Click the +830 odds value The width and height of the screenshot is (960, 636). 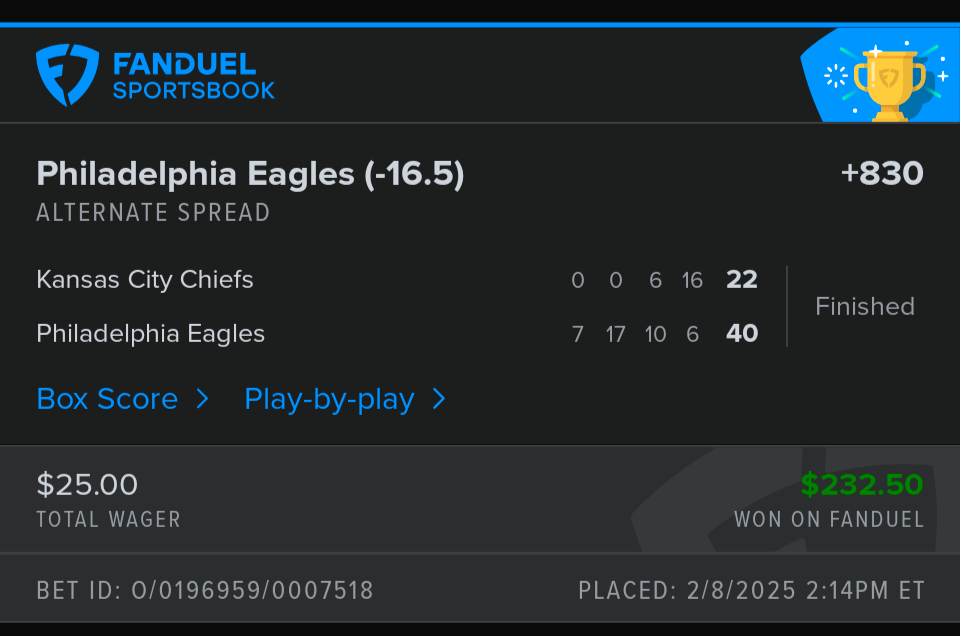(881, 174)
